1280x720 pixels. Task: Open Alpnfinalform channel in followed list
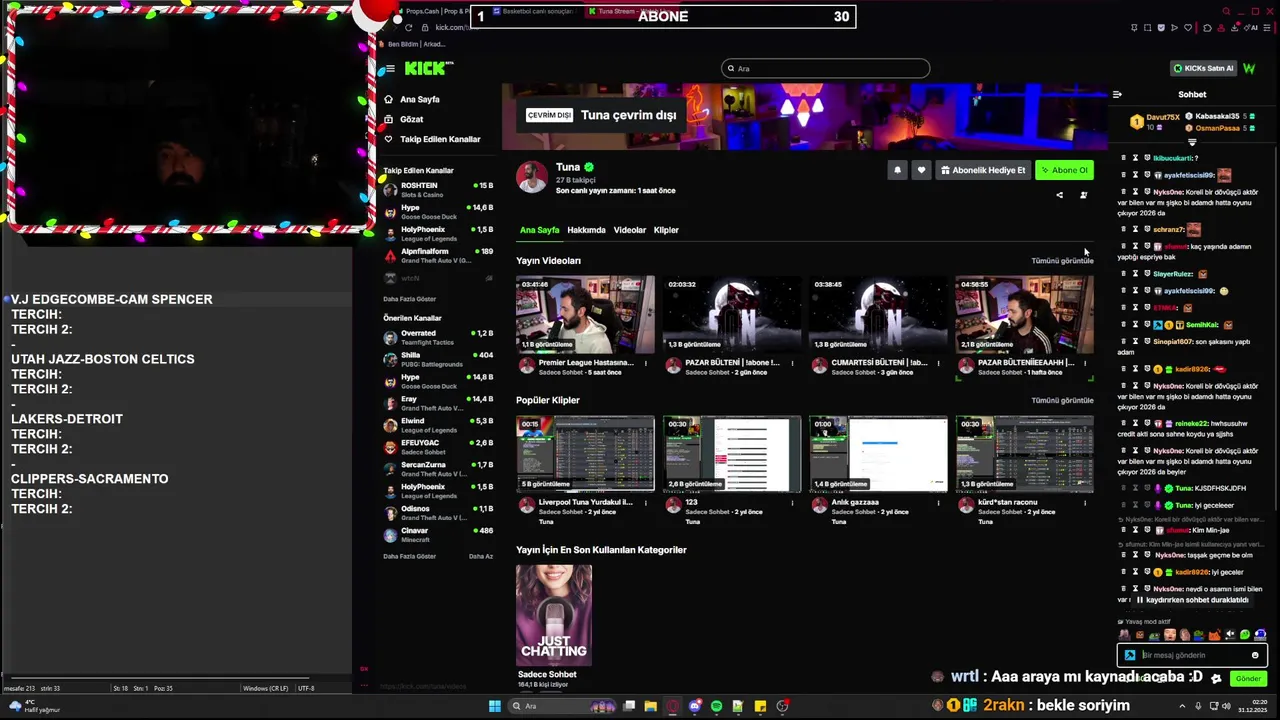point(438,255)
